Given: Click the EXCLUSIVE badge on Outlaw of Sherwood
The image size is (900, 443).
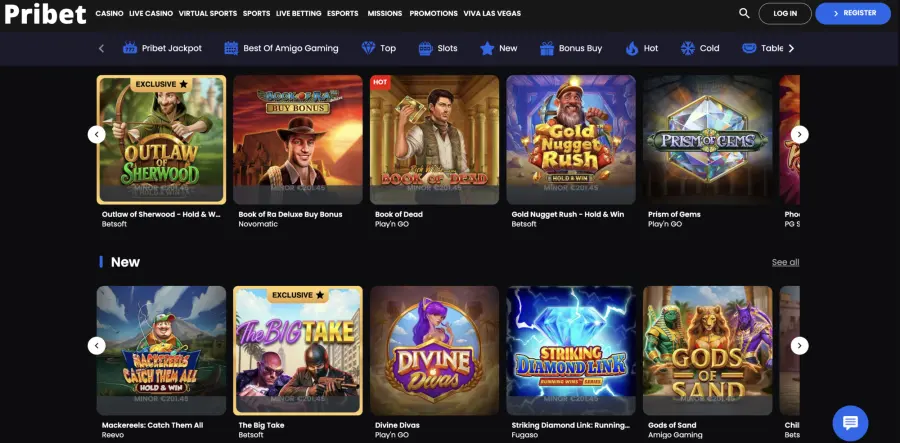Looking at the screenshot, I should pos(161,84).
